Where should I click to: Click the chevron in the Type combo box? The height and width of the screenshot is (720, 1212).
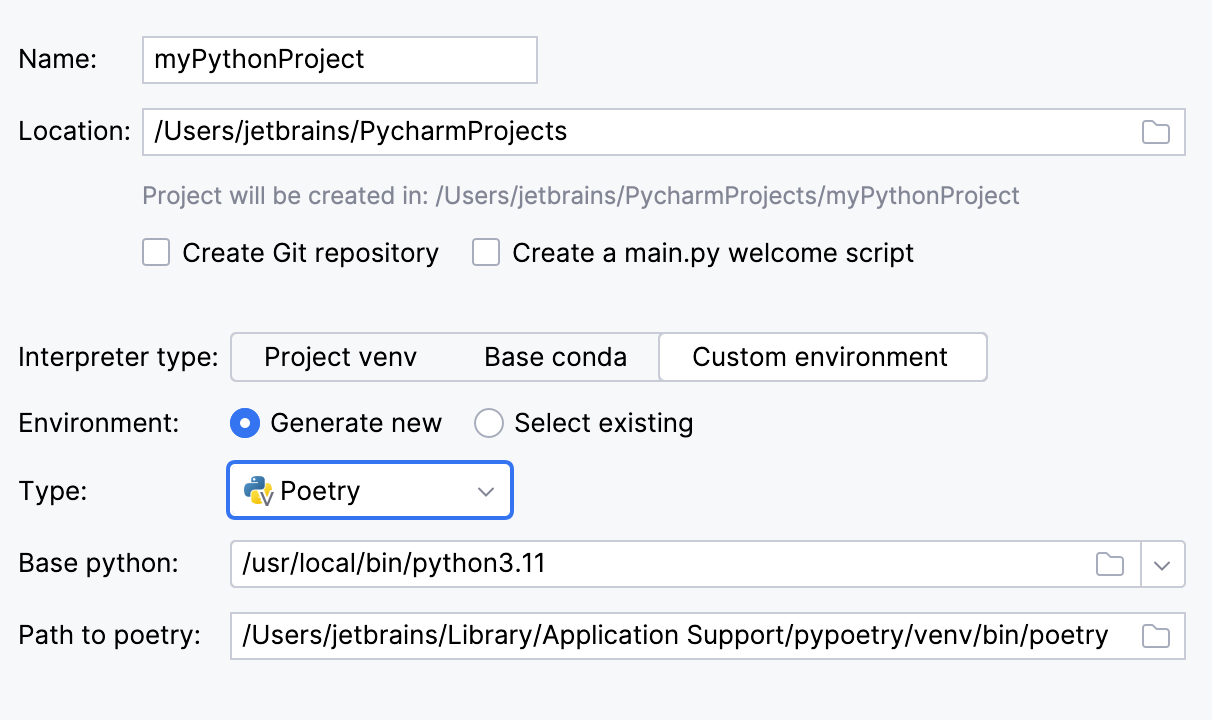[486, 491]
